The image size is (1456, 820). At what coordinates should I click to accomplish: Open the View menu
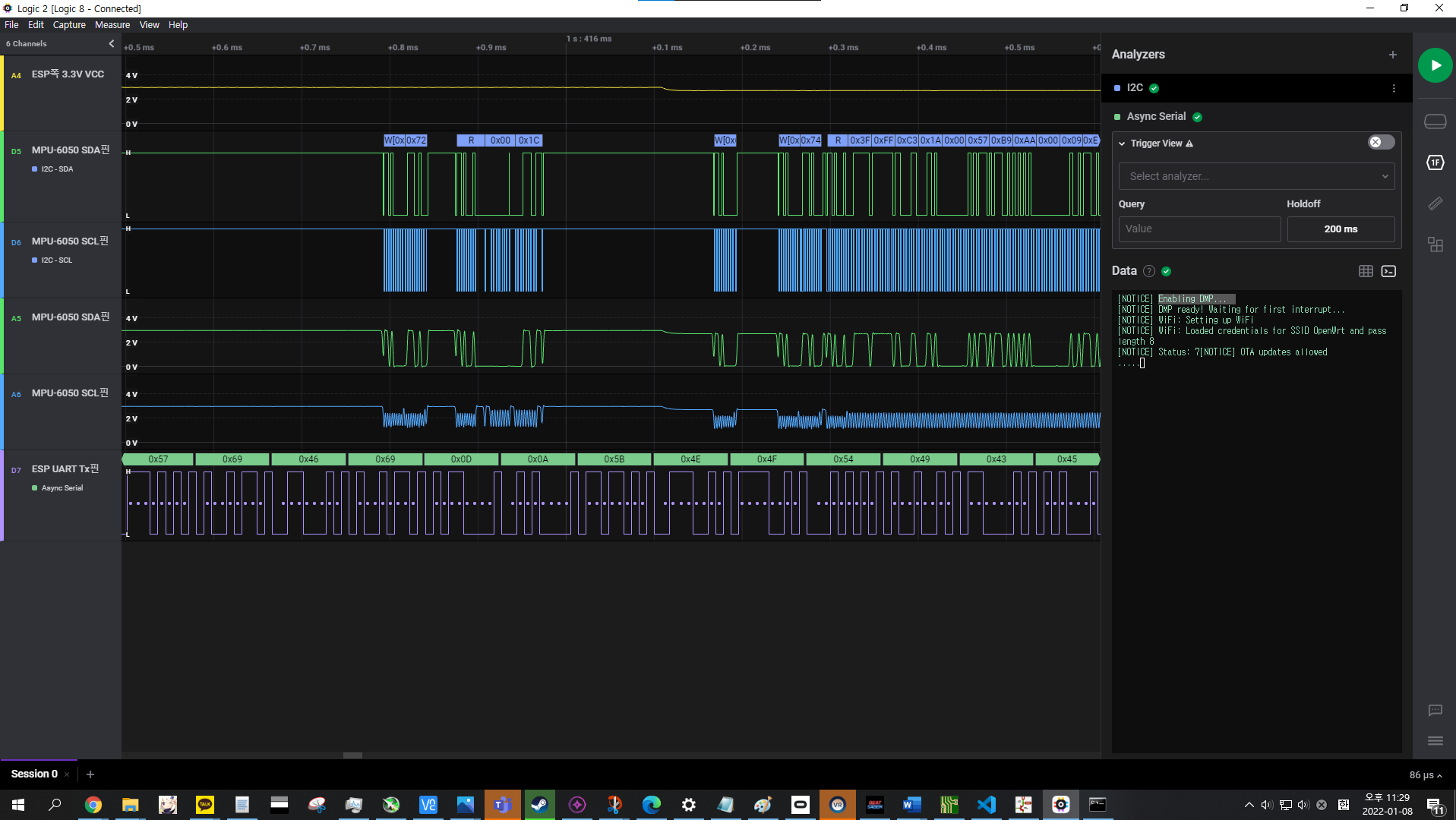pos(149,25)
